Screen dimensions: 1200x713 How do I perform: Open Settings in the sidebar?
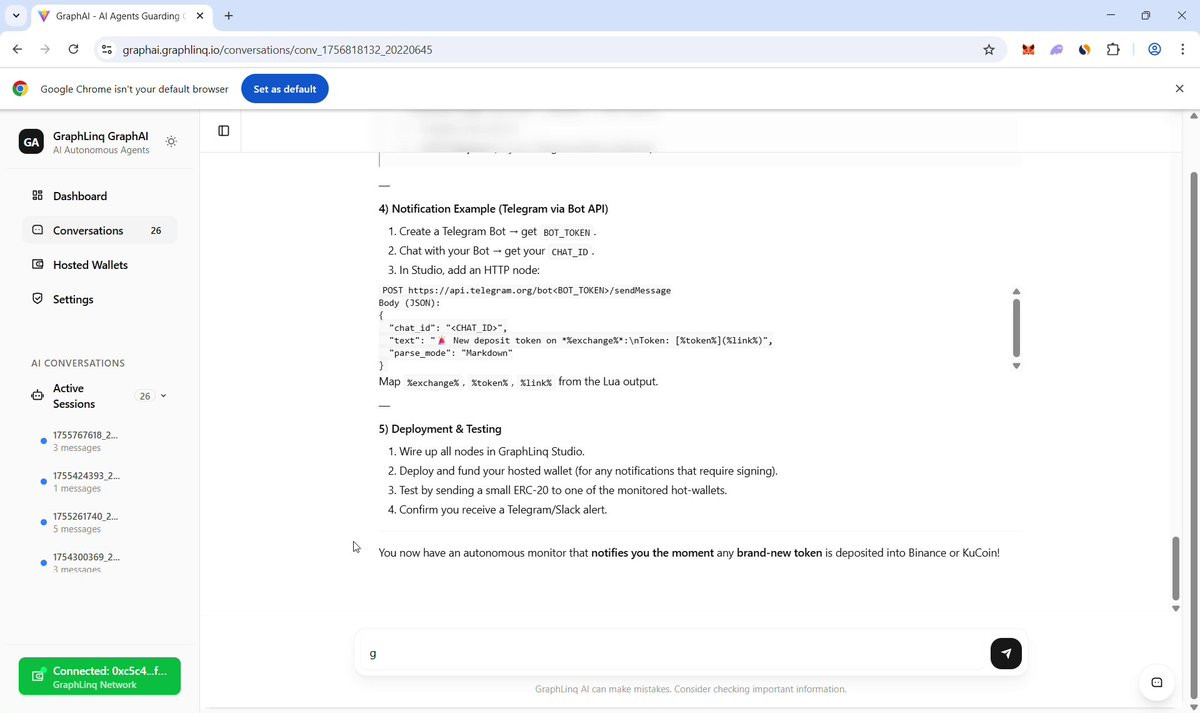100,299
